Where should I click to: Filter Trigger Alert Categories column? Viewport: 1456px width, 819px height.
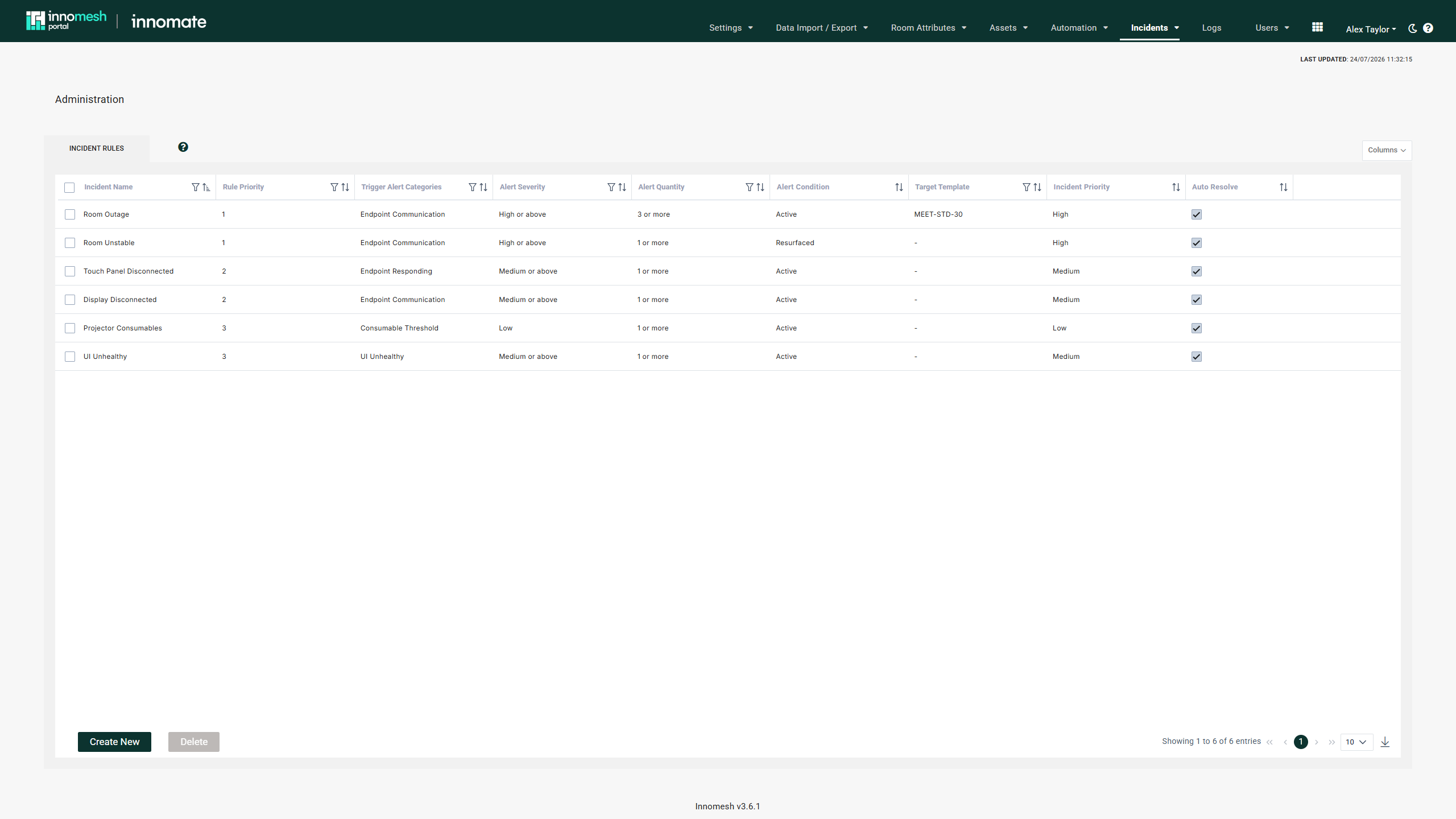tap(472, 187)
